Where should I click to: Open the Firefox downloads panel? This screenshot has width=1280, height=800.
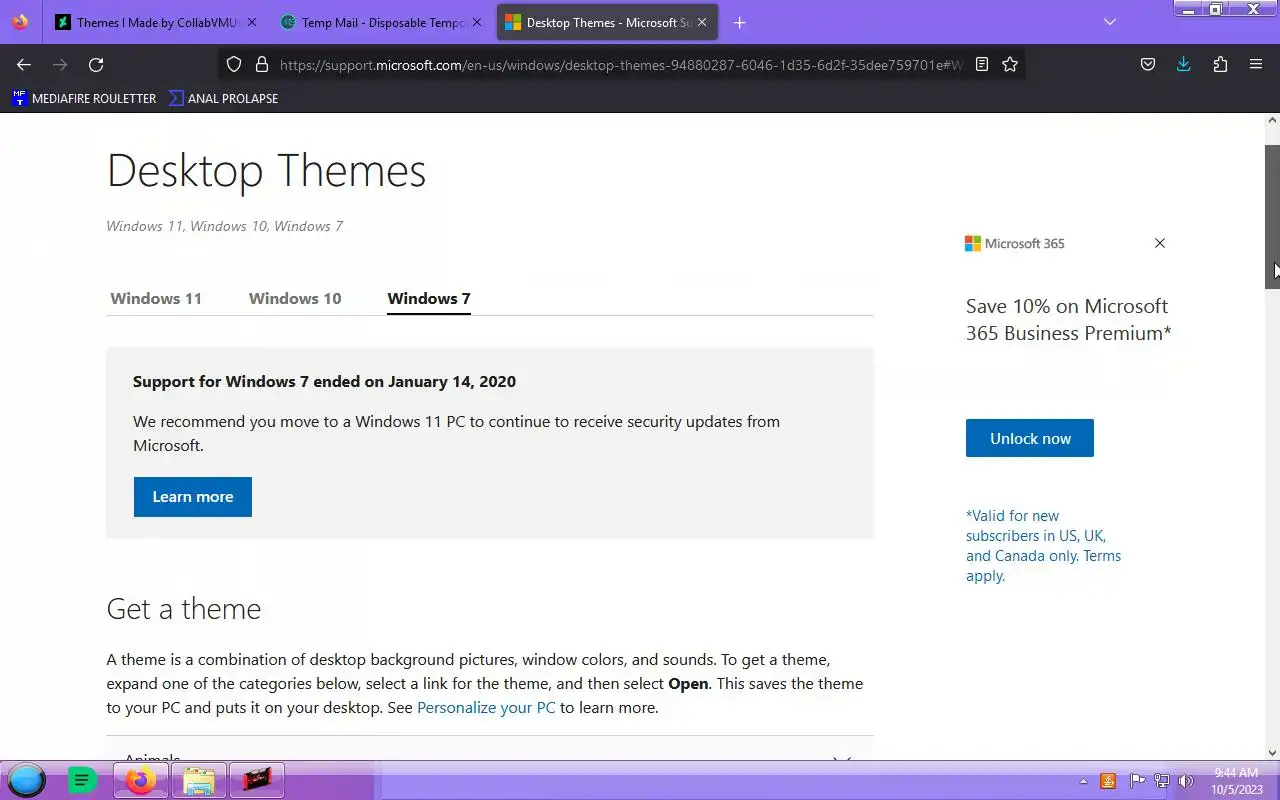[x=1184, y=64]
